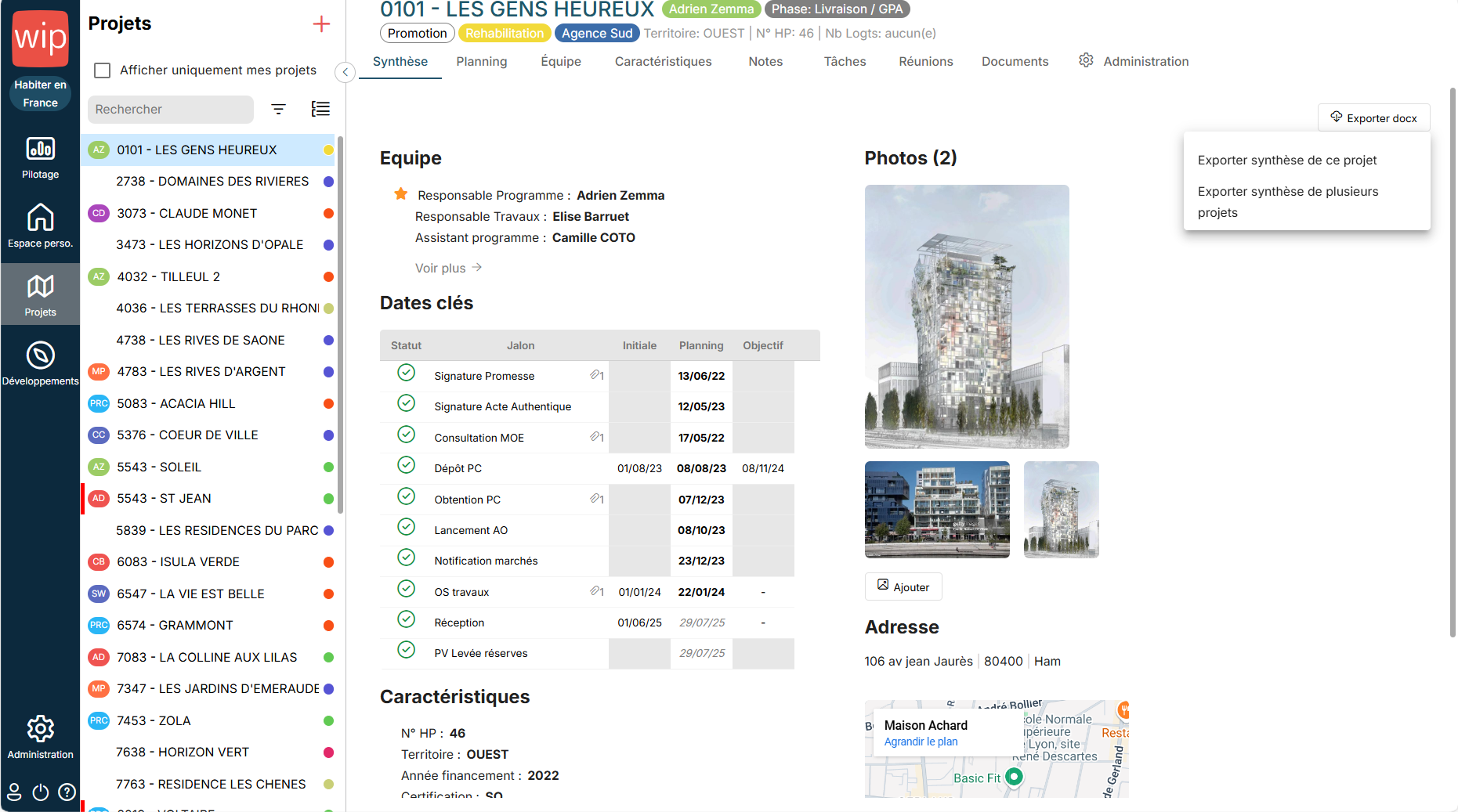The image size is (1458, 812).
Task: Open Développements compass icon
Action: [40, 355]
